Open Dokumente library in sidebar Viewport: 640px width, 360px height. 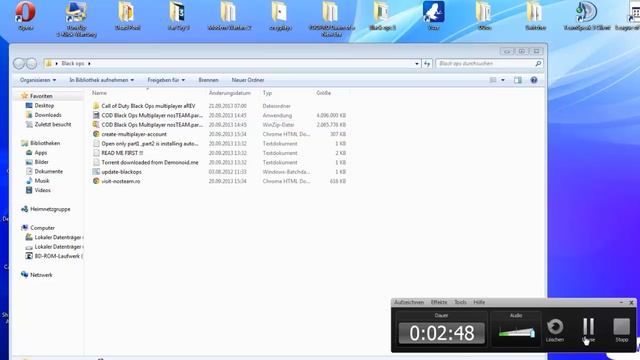[x=49, y=171]
